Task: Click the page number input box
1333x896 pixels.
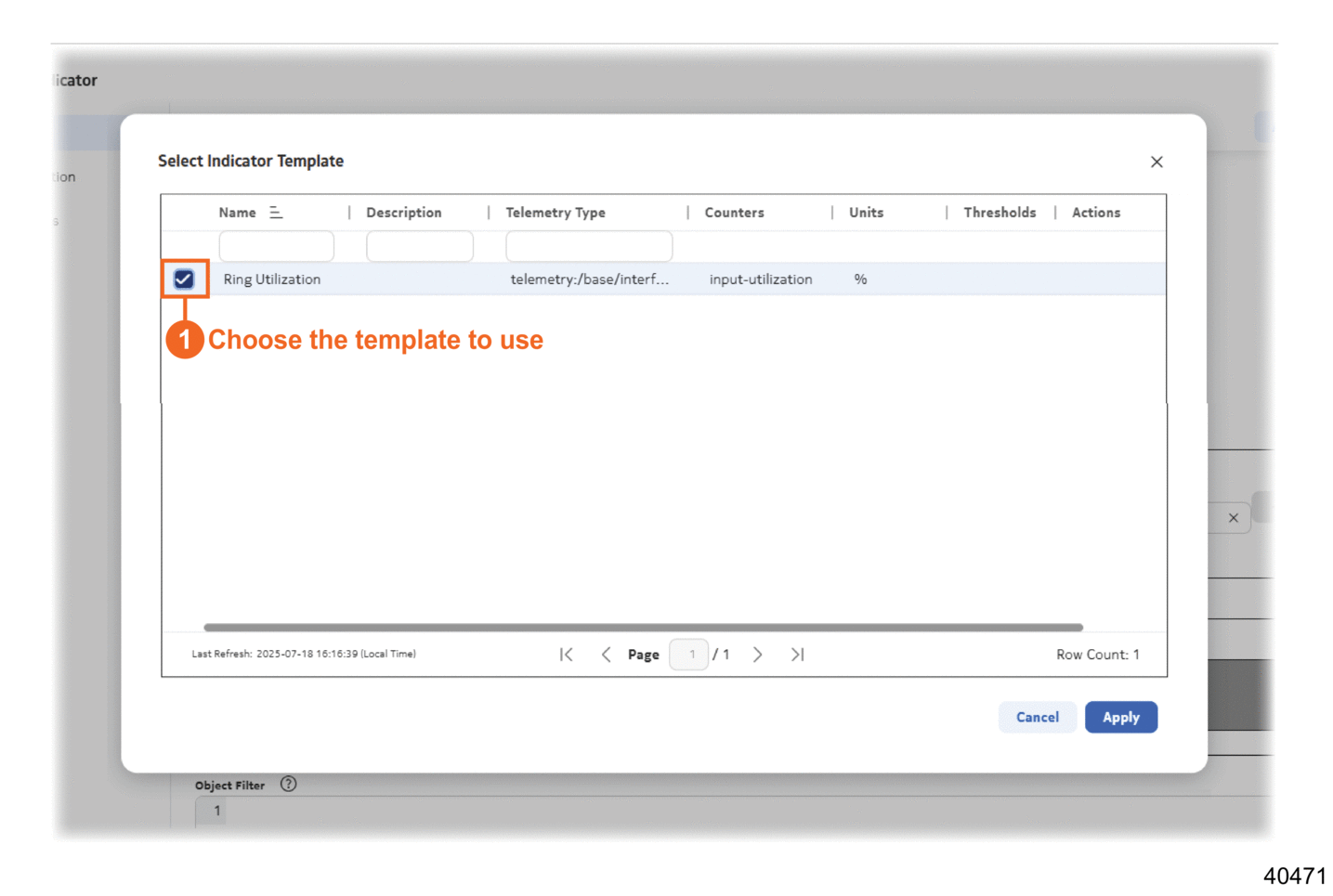Action: tap(689, 655)
